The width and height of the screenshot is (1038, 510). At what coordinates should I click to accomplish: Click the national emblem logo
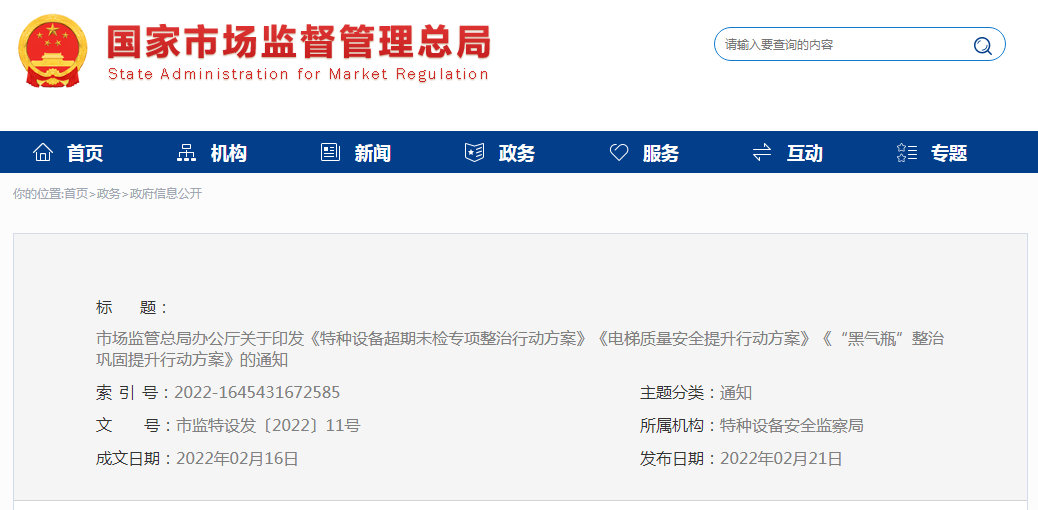(52, 50)
